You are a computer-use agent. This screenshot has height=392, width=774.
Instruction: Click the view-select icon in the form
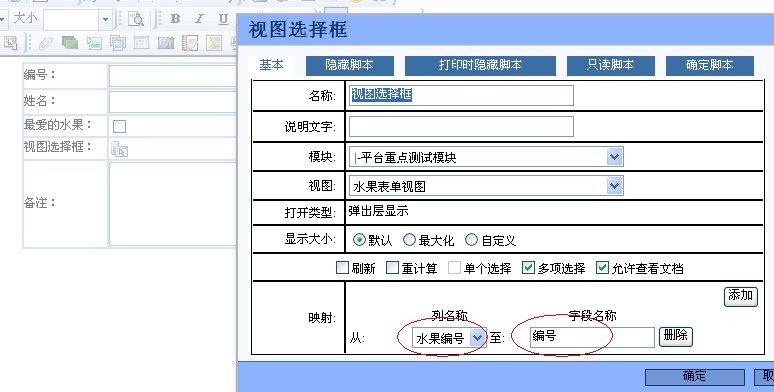[119, 149]
